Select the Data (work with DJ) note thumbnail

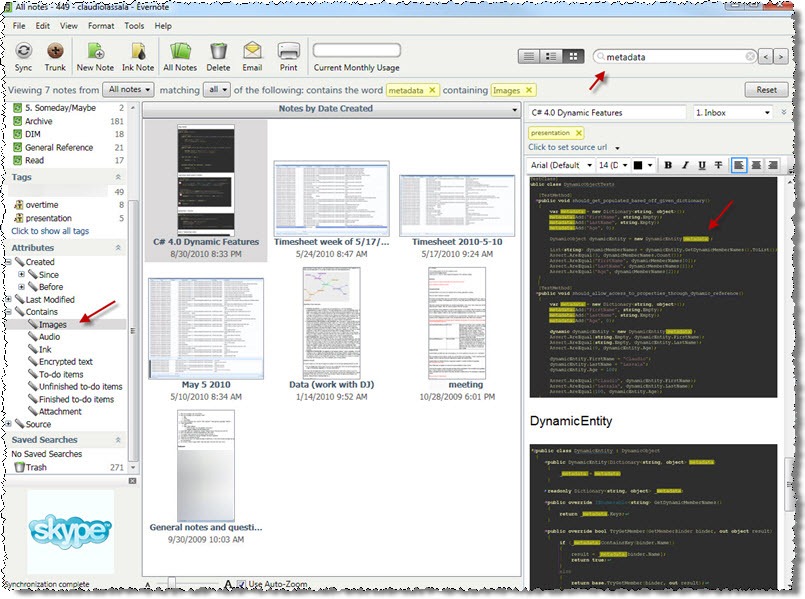(331, 323)
